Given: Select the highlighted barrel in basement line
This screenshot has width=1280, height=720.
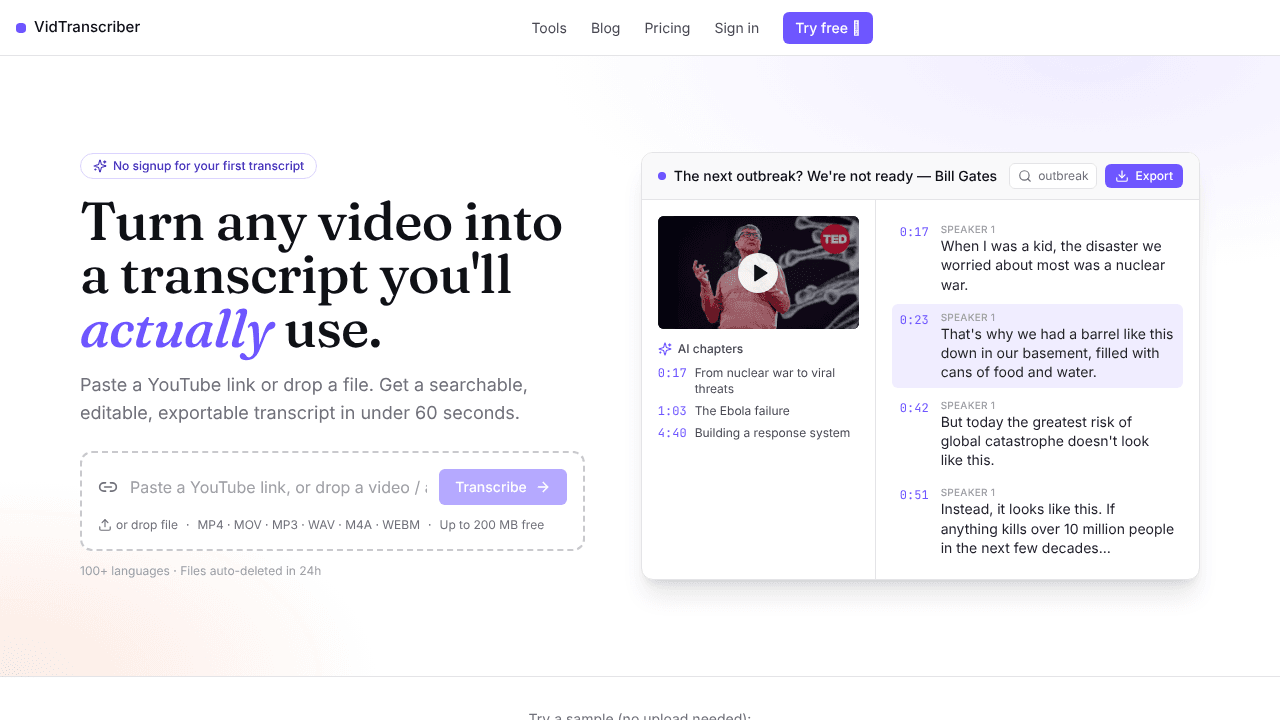Looking at the screenshot, I should click(x=1037, y=346).
